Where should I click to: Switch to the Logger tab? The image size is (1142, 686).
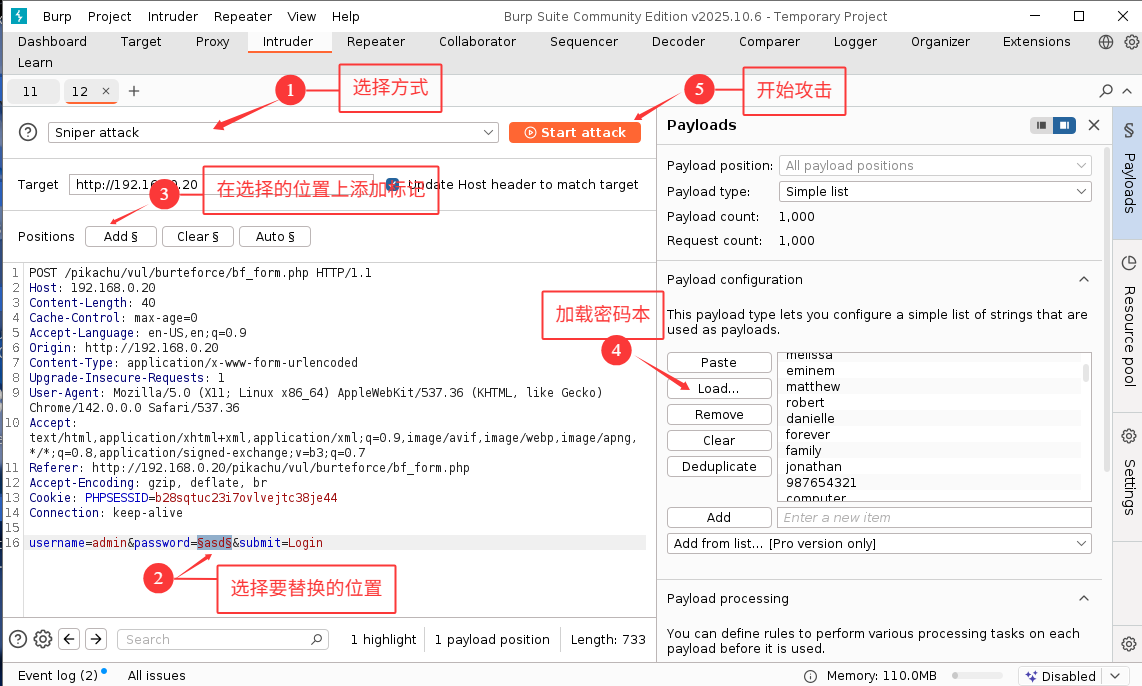[855, 42]
